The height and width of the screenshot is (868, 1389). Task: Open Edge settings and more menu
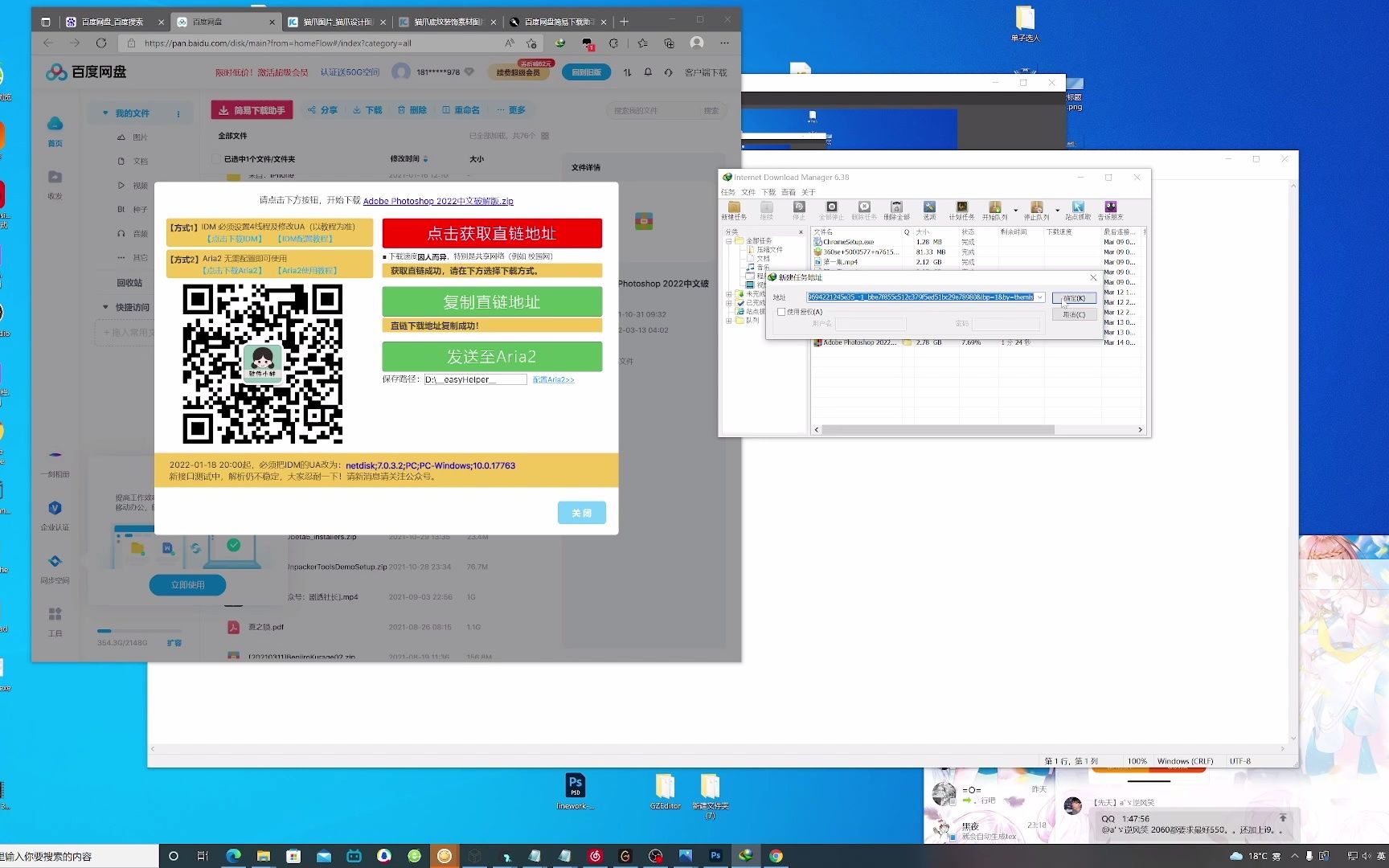(725, 43)
